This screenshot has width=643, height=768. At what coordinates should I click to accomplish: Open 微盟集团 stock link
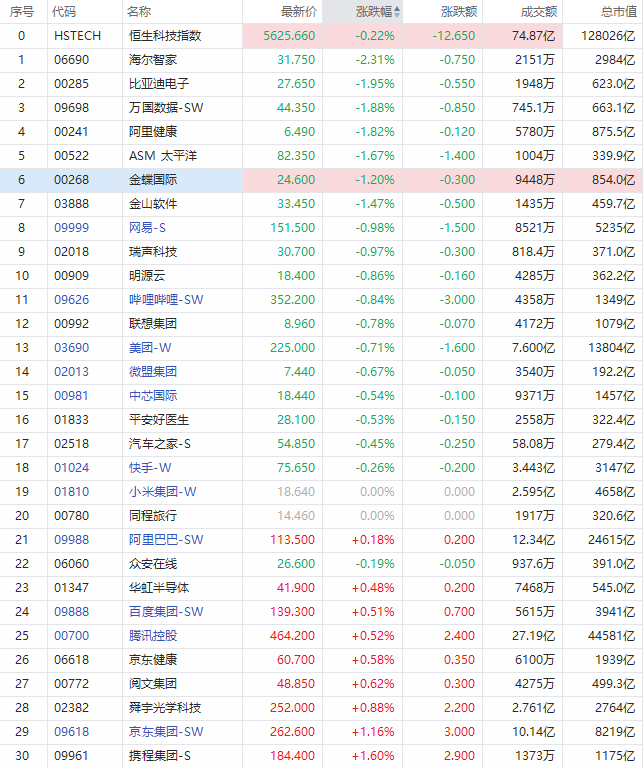[153, 372]
